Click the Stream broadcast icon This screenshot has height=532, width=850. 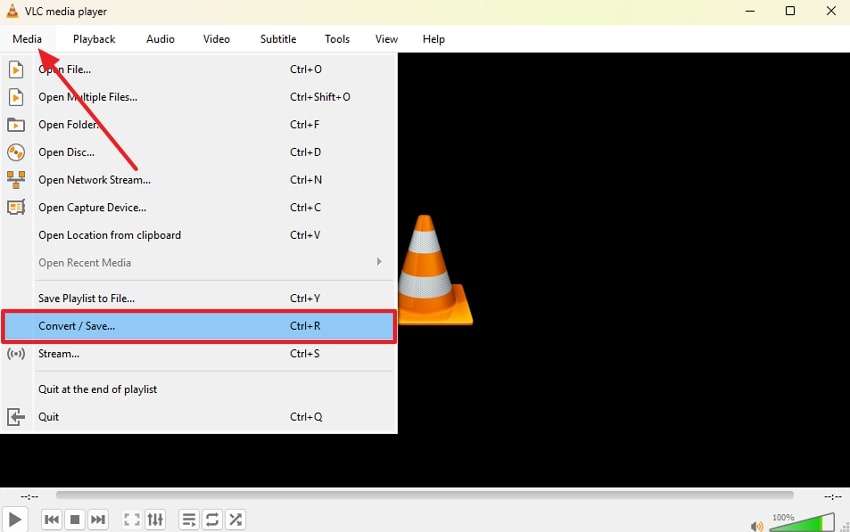coord(16,354)
